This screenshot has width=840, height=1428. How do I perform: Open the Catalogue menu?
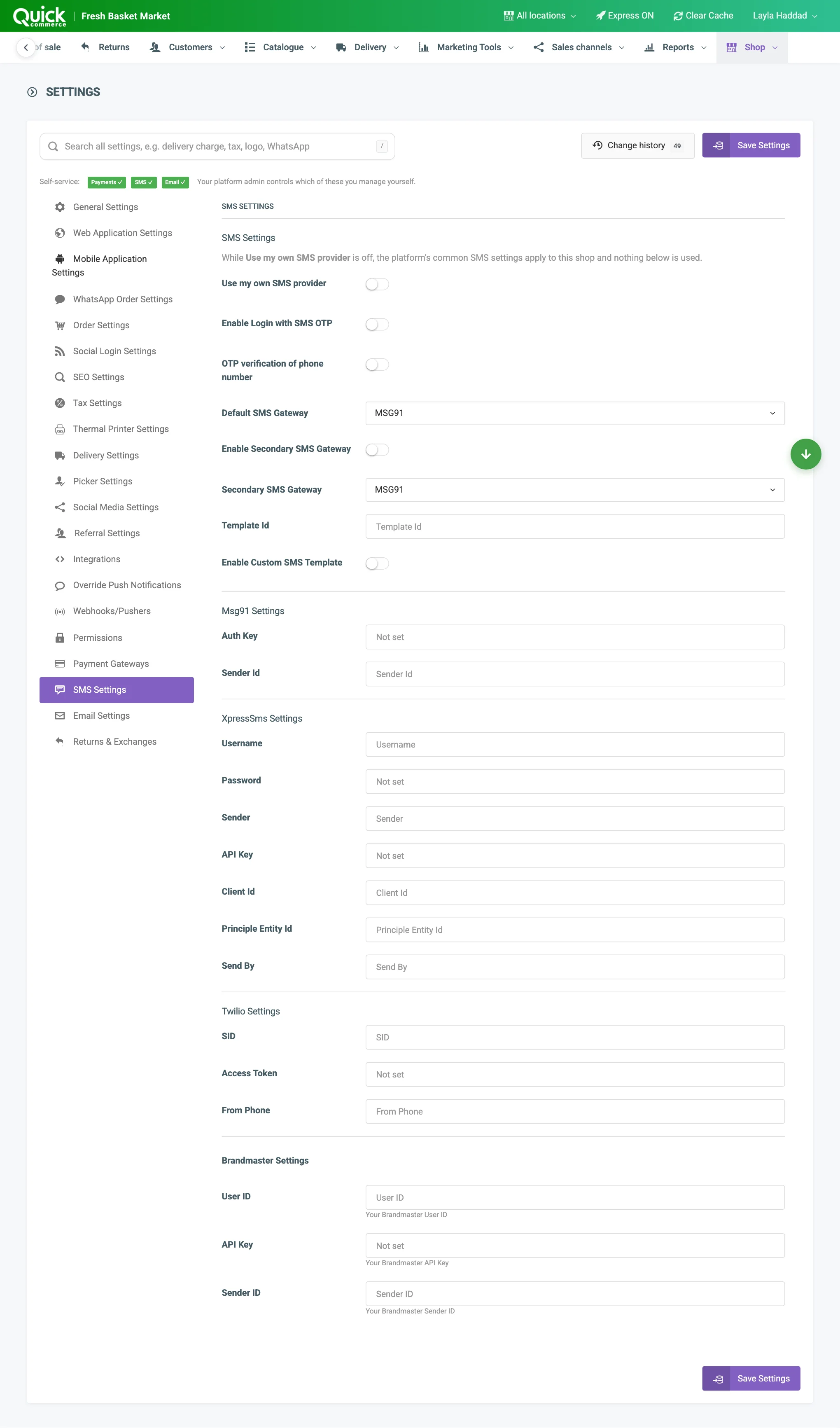pos(280,47)
